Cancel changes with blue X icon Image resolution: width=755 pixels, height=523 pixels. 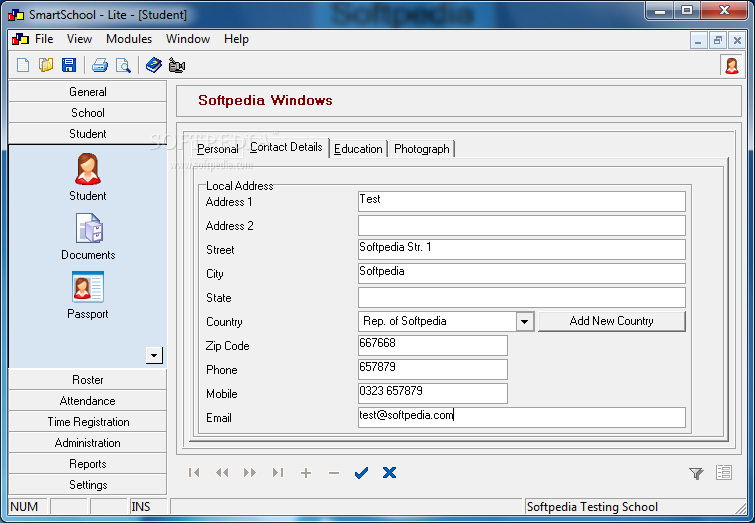390,472
